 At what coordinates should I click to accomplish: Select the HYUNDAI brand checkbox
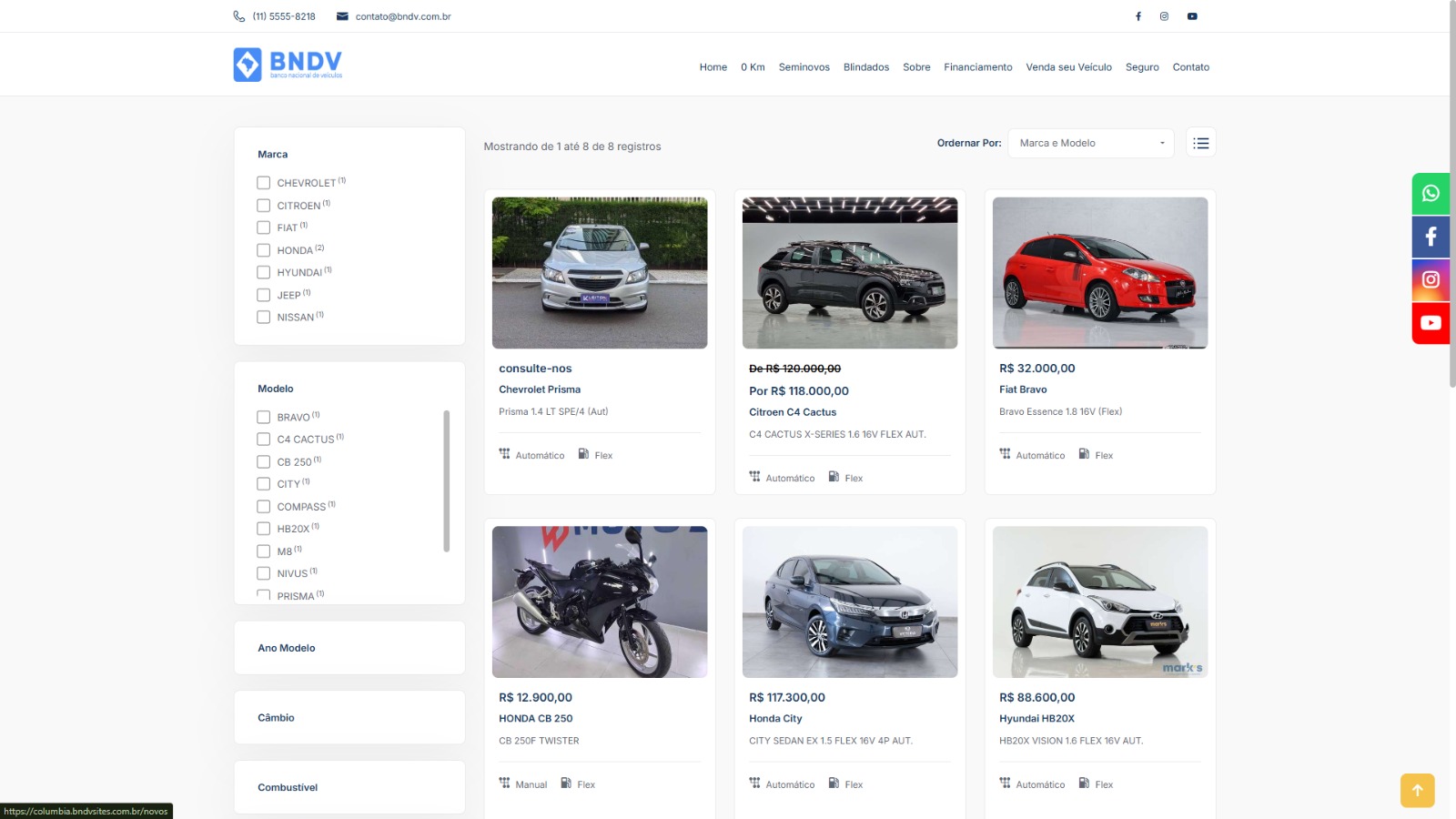tap(264, 272)
